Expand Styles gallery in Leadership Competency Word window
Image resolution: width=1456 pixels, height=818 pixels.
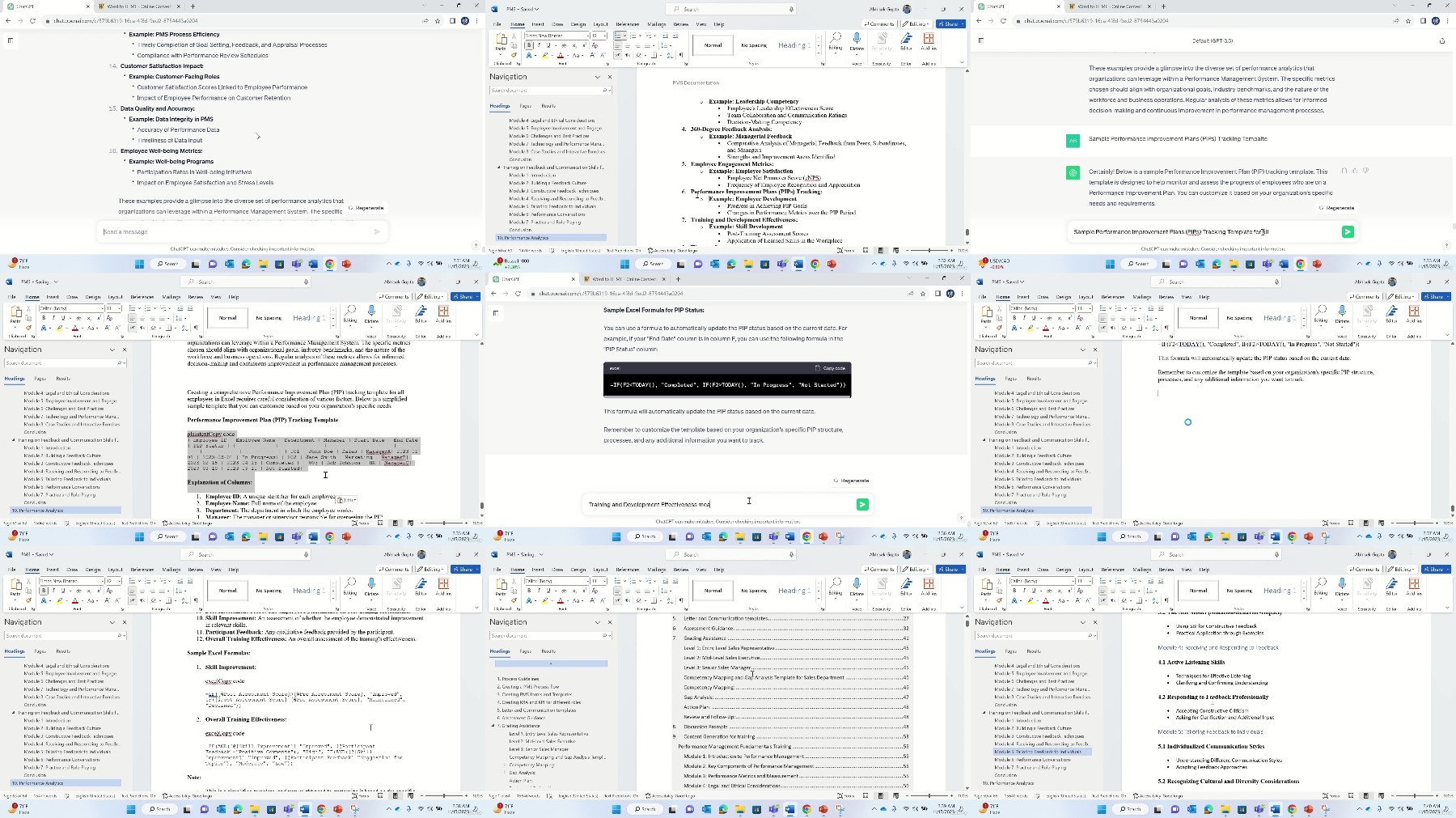819,53
